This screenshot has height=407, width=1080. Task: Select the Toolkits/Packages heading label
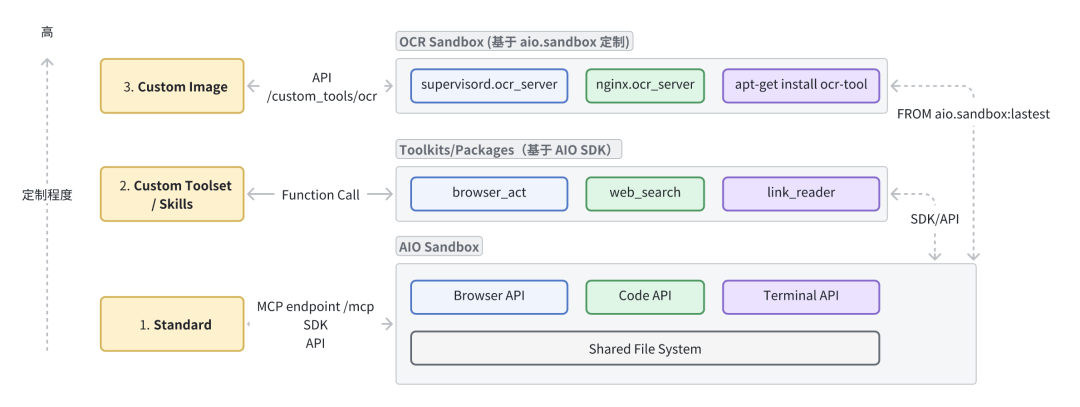point(510,150)
